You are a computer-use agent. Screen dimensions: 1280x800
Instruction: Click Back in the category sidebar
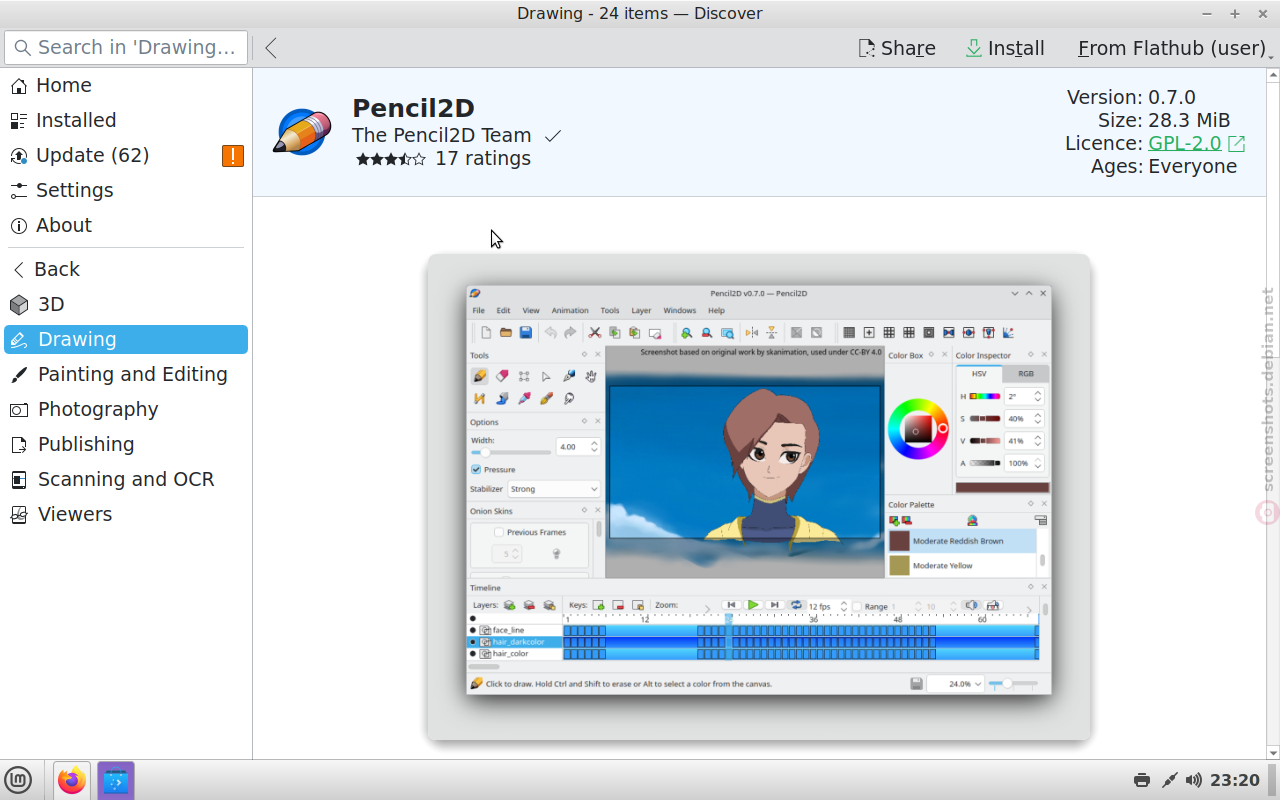126,269
